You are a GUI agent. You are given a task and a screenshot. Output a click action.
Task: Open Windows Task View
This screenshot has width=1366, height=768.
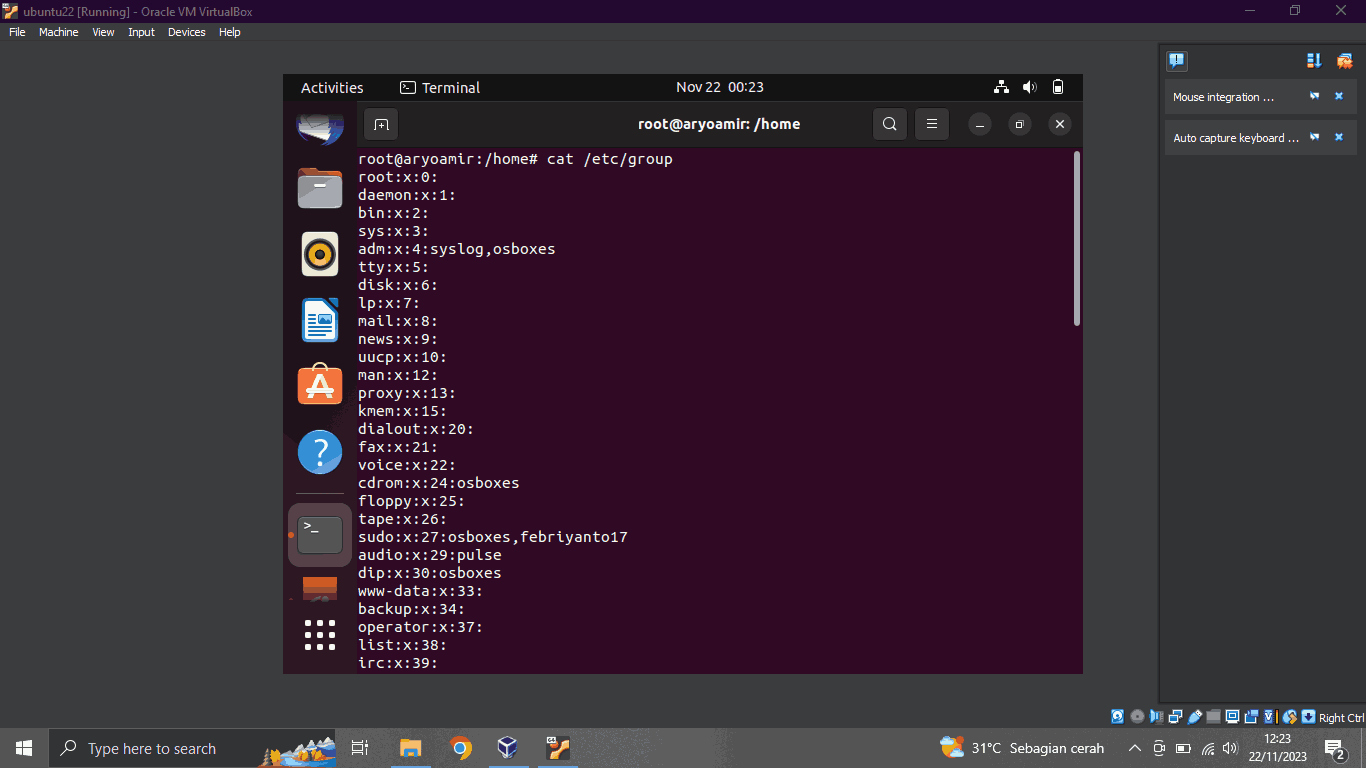pyautogui.click(x=360, y=748)
